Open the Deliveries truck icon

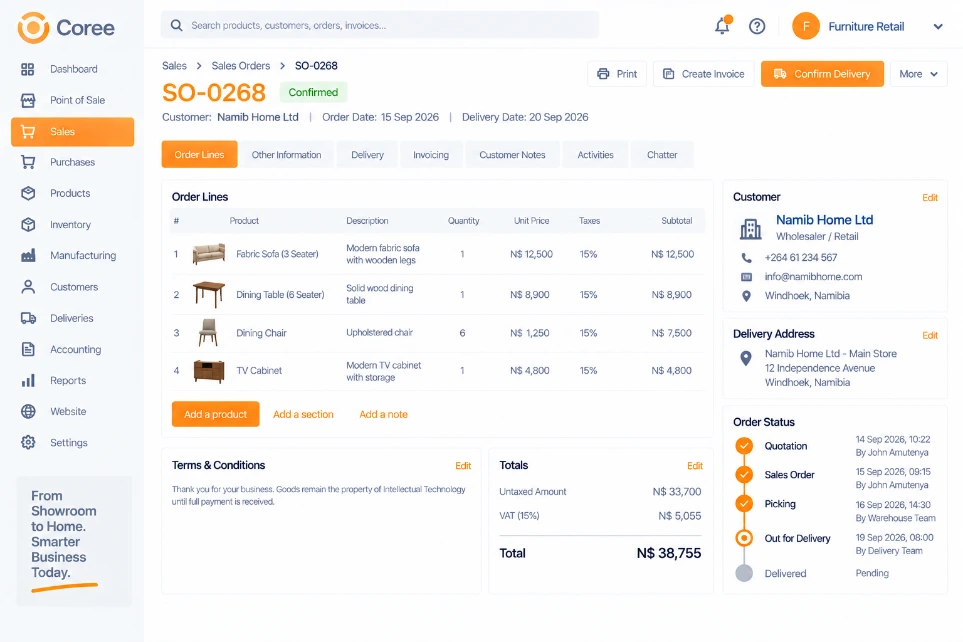pyautogui.click(x=28, y=318)
